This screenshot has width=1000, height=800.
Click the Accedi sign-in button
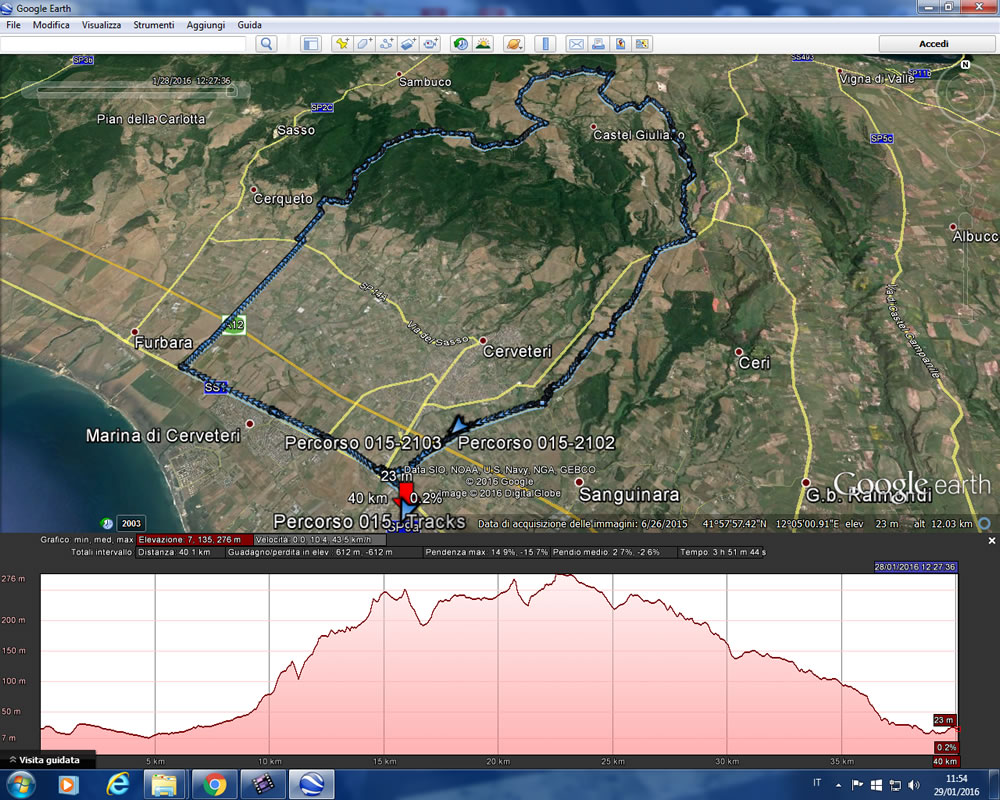(x=933, y=44)
